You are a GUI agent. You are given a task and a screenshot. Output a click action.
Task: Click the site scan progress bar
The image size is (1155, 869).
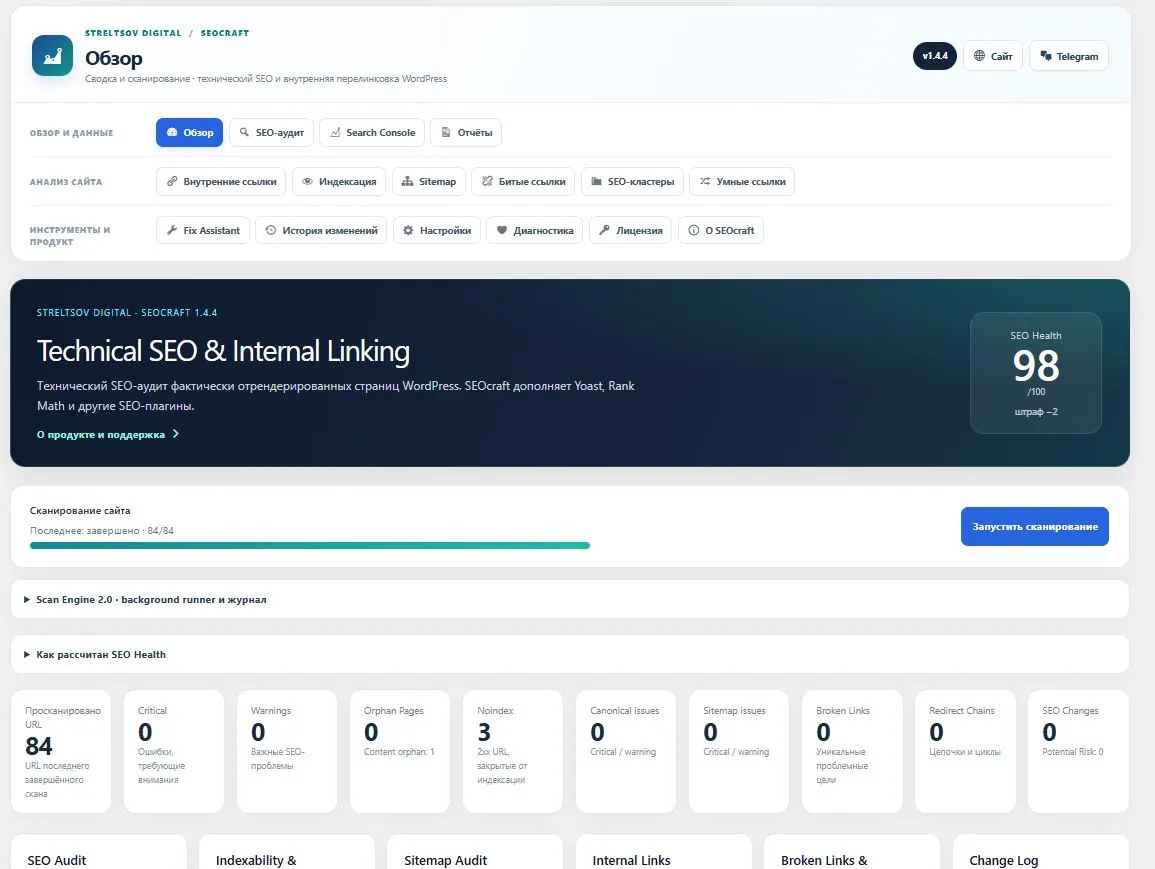click(309, 546)
